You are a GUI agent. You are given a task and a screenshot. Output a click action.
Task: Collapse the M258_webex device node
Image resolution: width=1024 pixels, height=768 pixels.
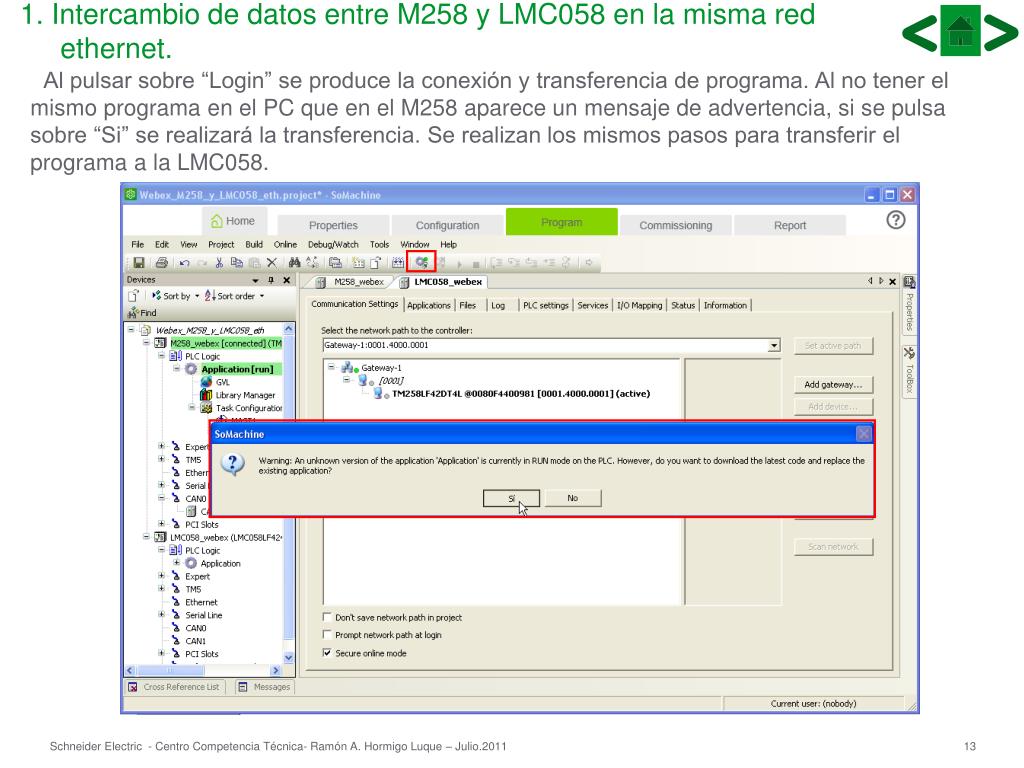point(146,343)
